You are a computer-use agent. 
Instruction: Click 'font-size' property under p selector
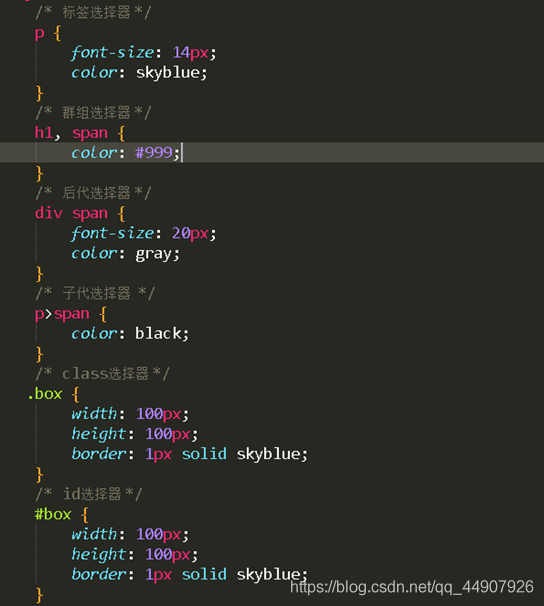click(113, 53)
